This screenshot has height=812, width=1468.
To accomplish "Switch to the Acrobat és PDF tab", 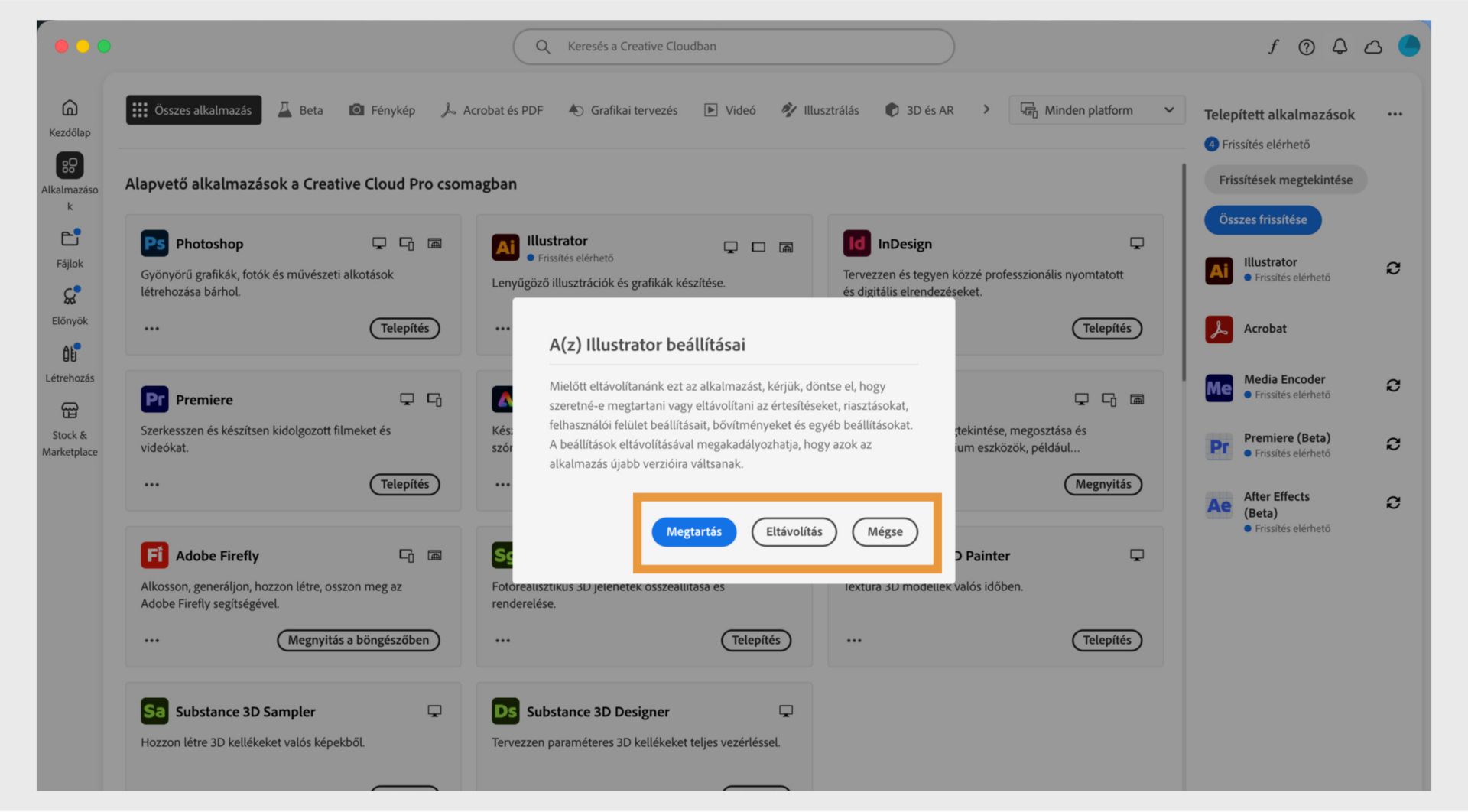I will pos(492,110).
